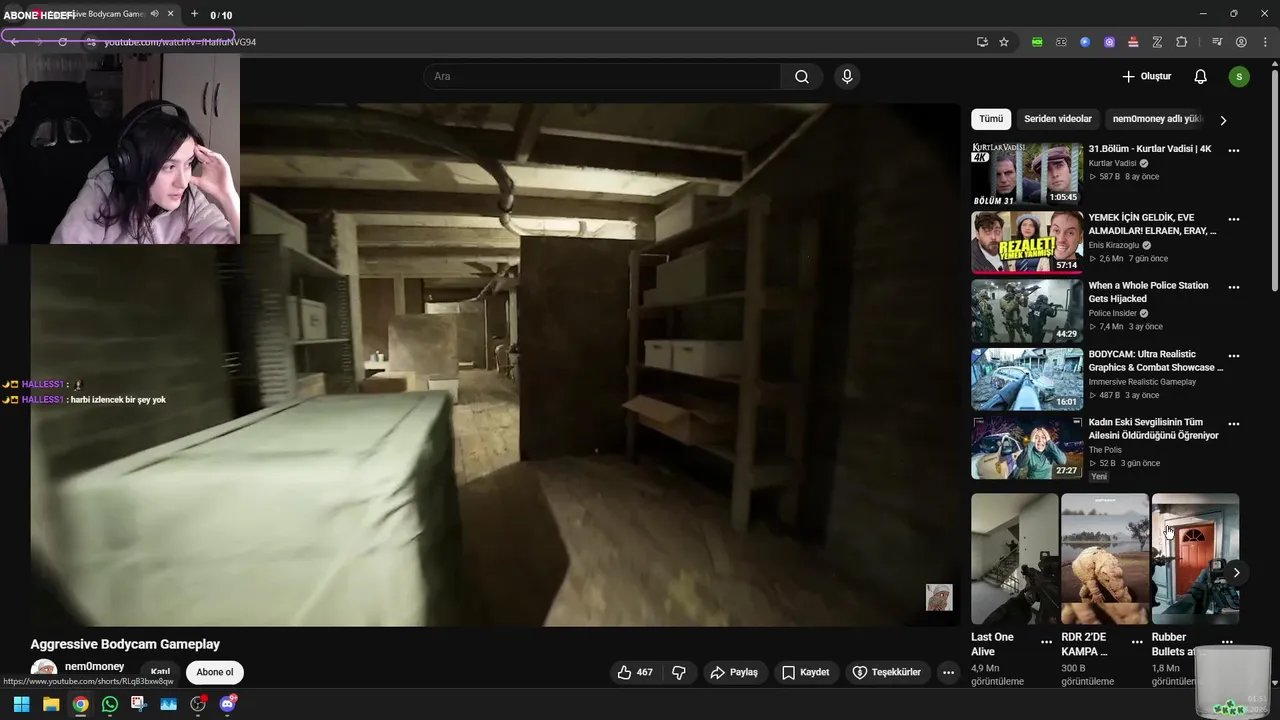Open Windows Start menu
1280x720 pixels.
pyautogui.click(x=21, y=704)
